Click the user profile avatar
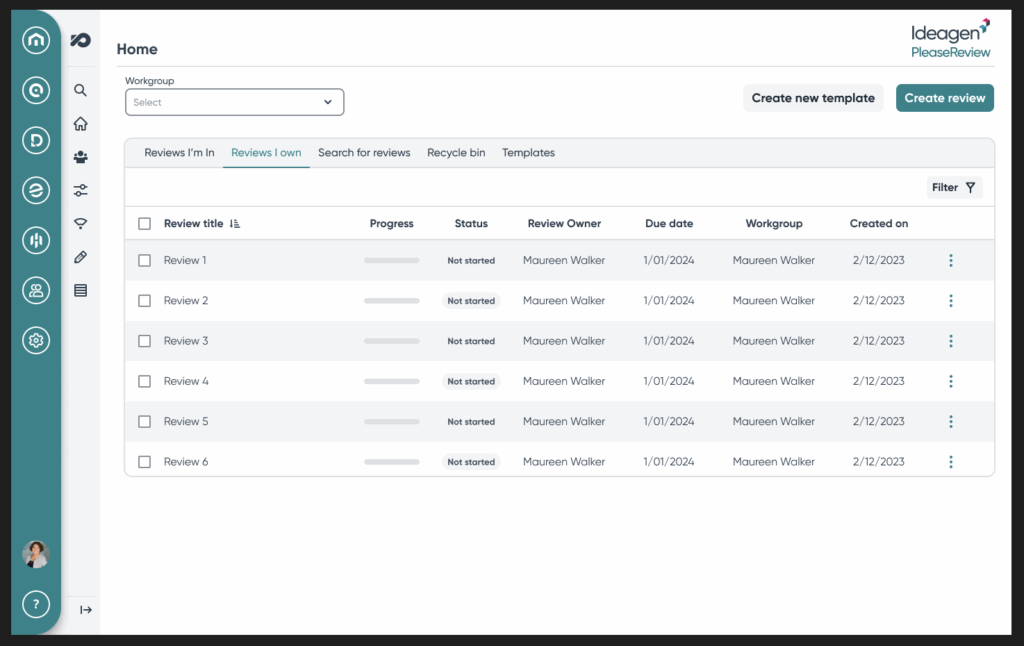Viewport: 1024px width, 646px height. click(36, 554)
